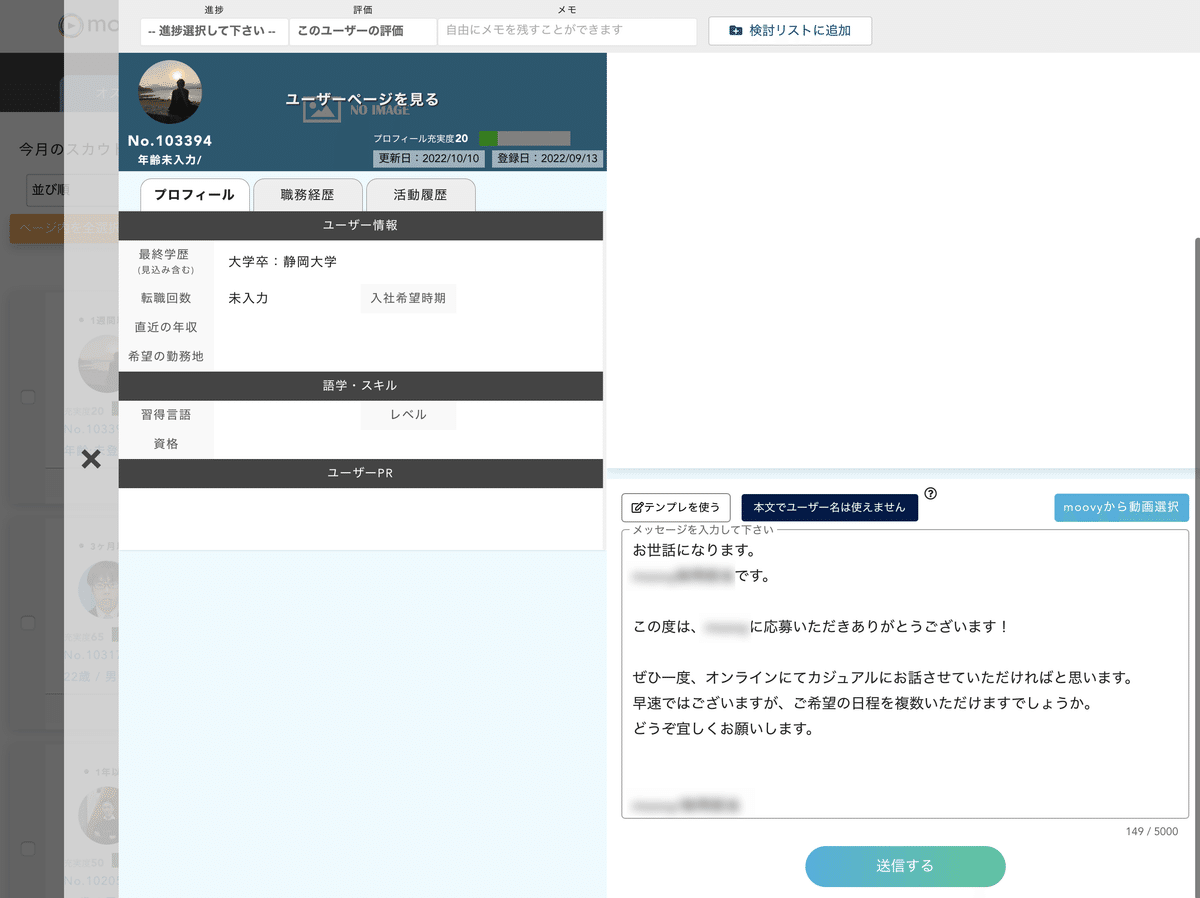Click the 149 / 5000 character counter

pyautogui.click(x=1151, y=831)
